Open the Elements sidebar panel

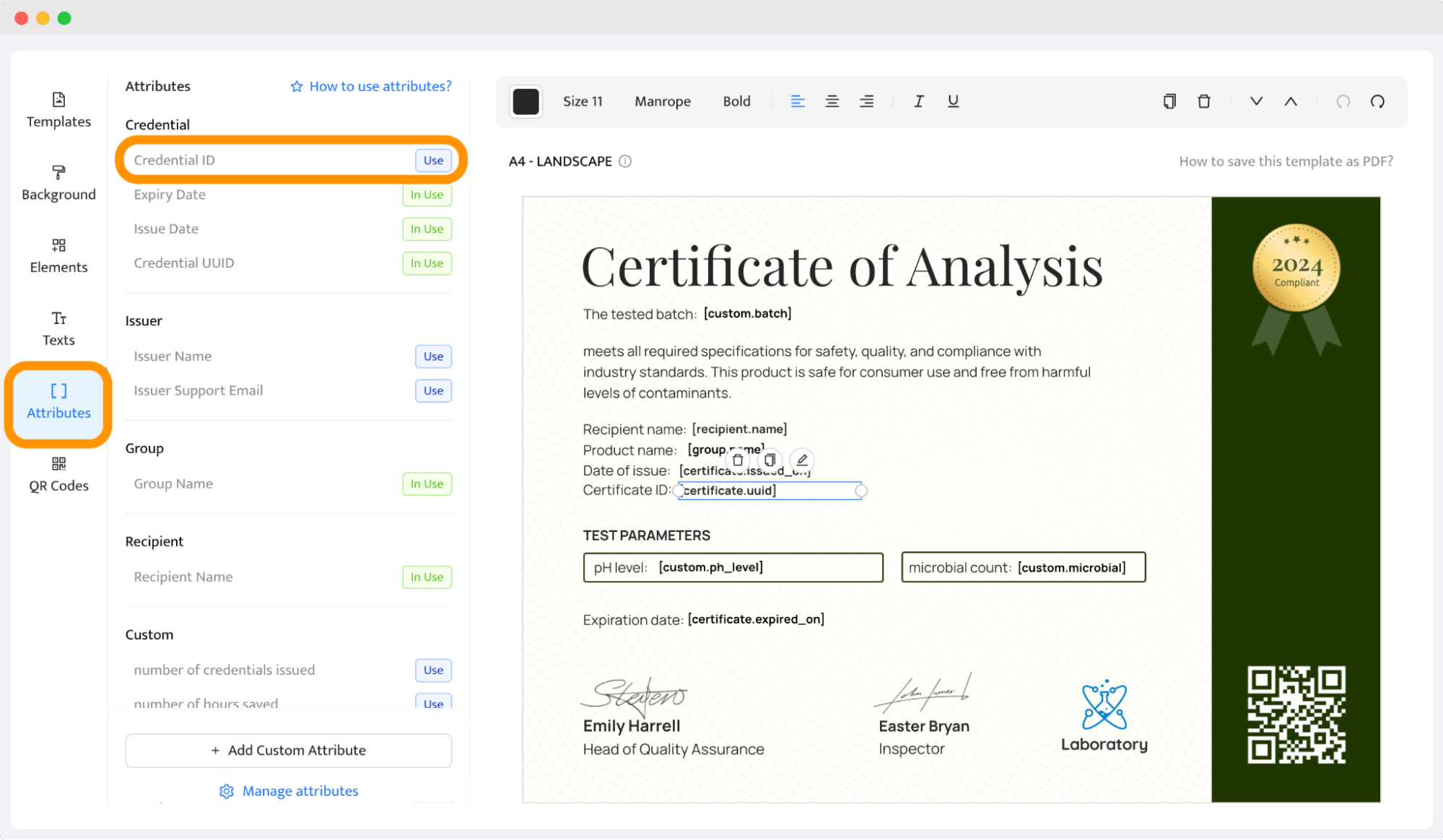(58, 256)
